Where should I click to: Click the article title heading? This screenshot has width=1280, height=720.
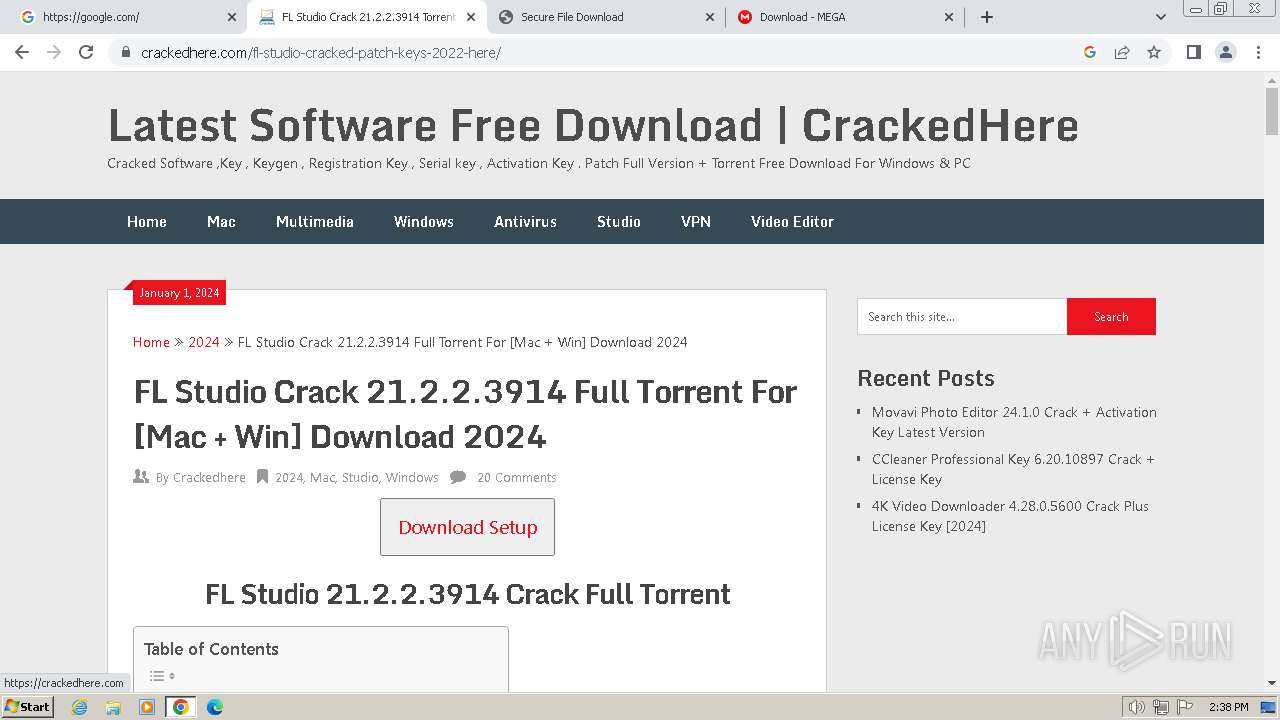tap(465, 414)
